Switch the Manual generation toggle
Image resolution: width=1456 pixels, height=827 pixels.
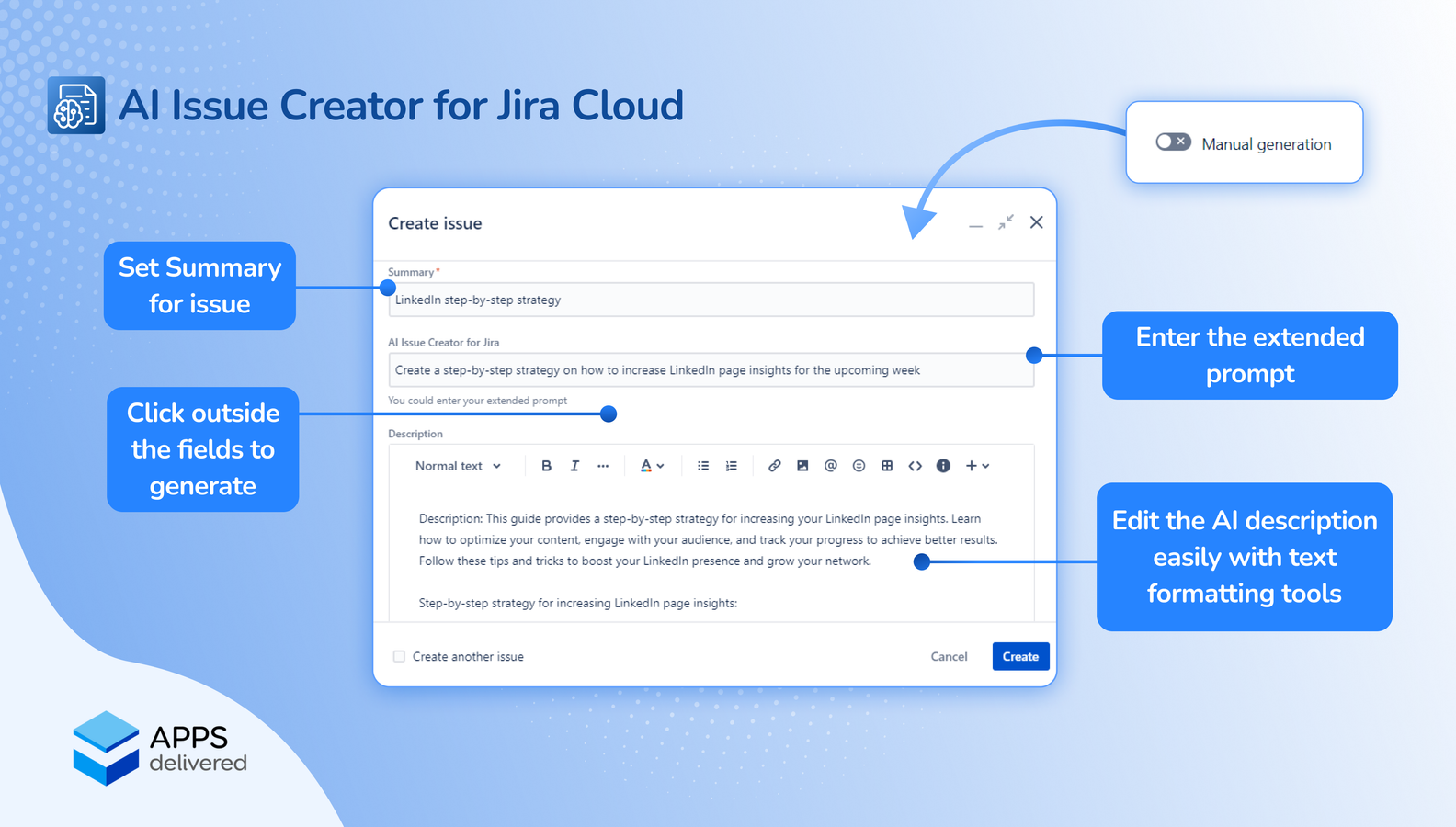[x=1173, y=142]
